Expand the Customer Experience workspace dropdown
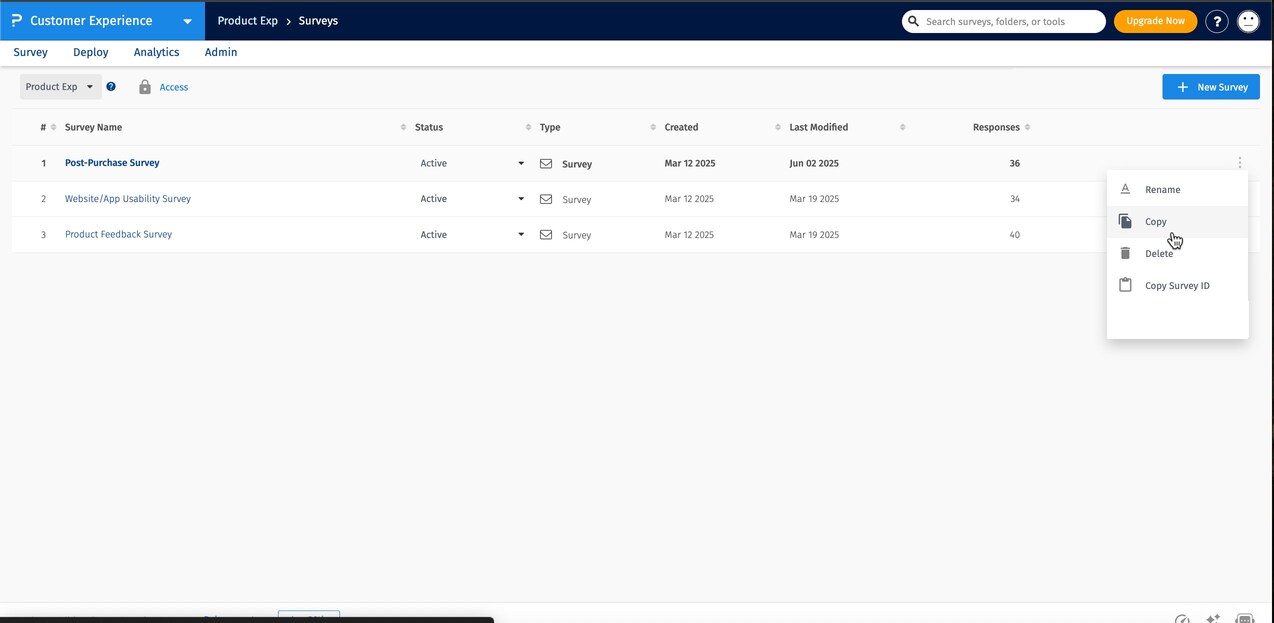1274x623 pixels. click(x=186, y=20)
